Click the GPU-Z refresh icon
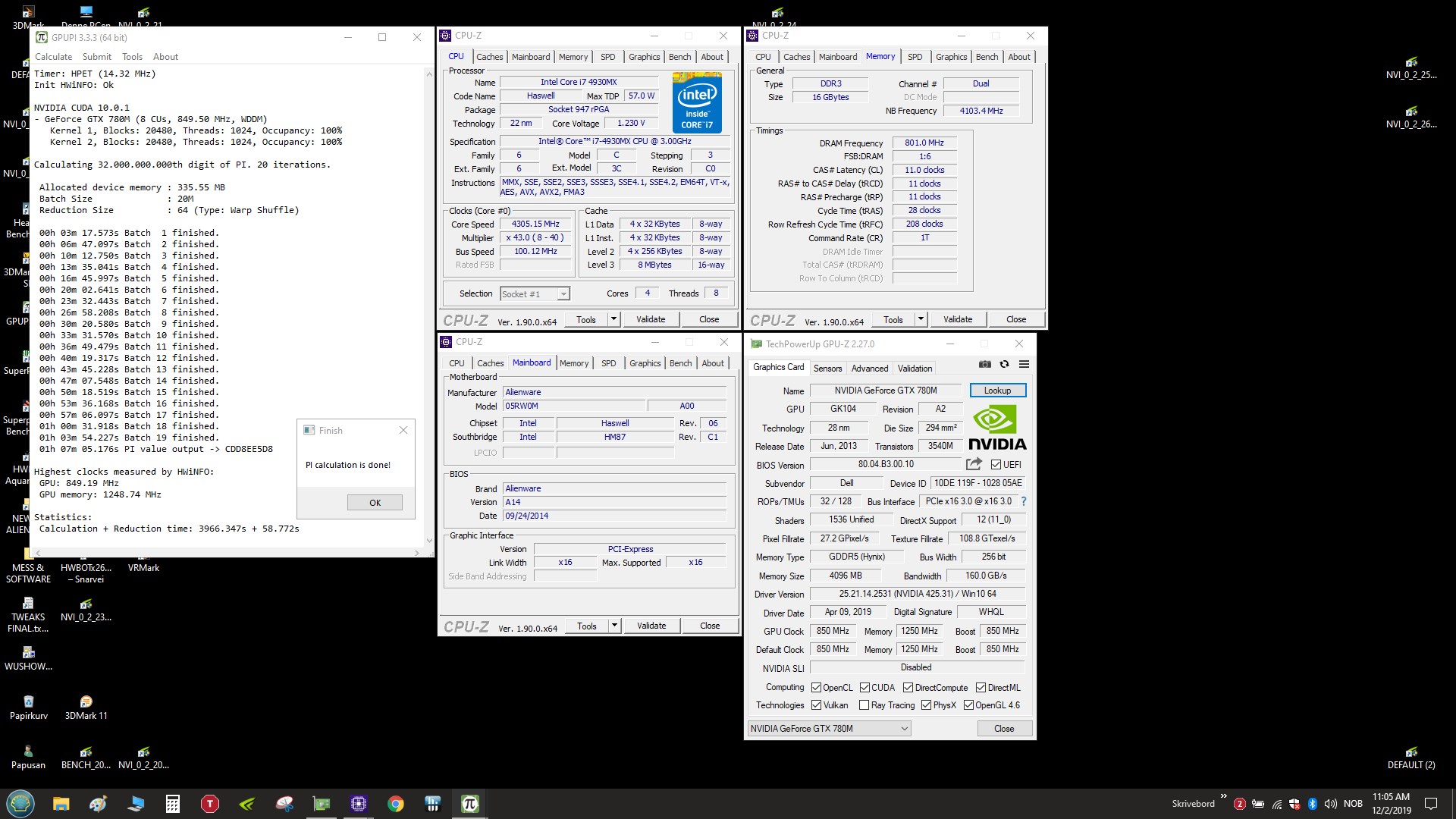This screenshot has width=1456, height=819. coord(1004,364)
